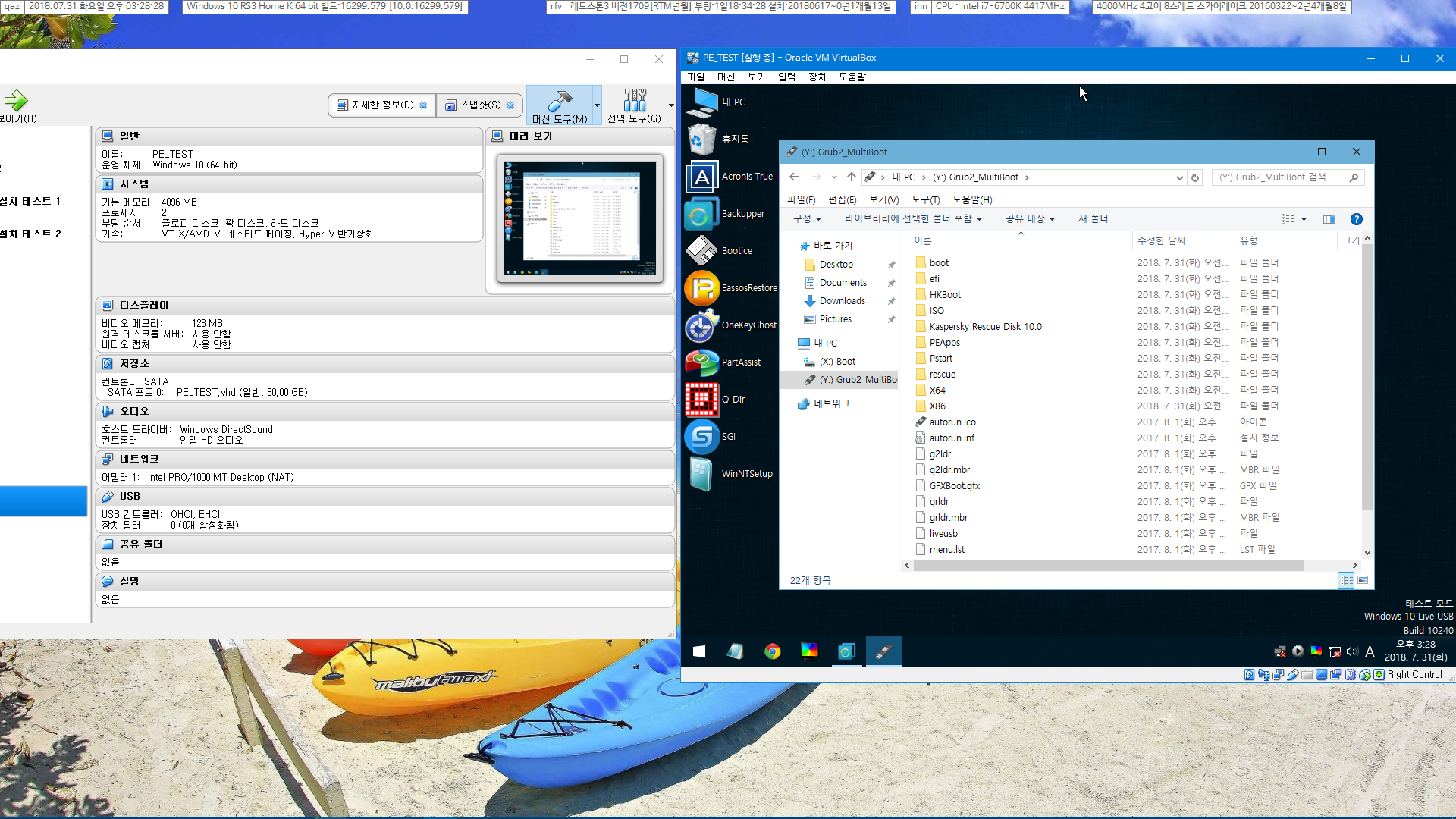Click VirtualBox hard disk activity status icon

click(1249, 675)
